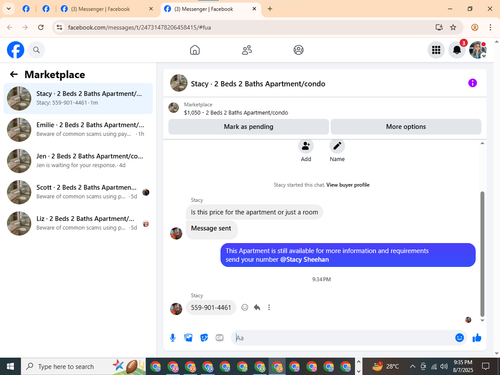Choose a sticker icon in the composer
Image resolution: width=500 pixels, height=375 pixels.
pos(204,338)
